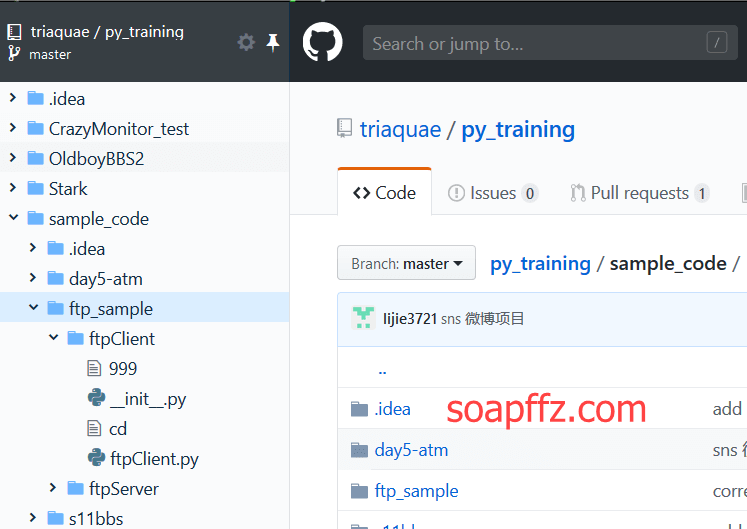Open the py_training repository title link

pyautogui.click(x=518, y=130)
